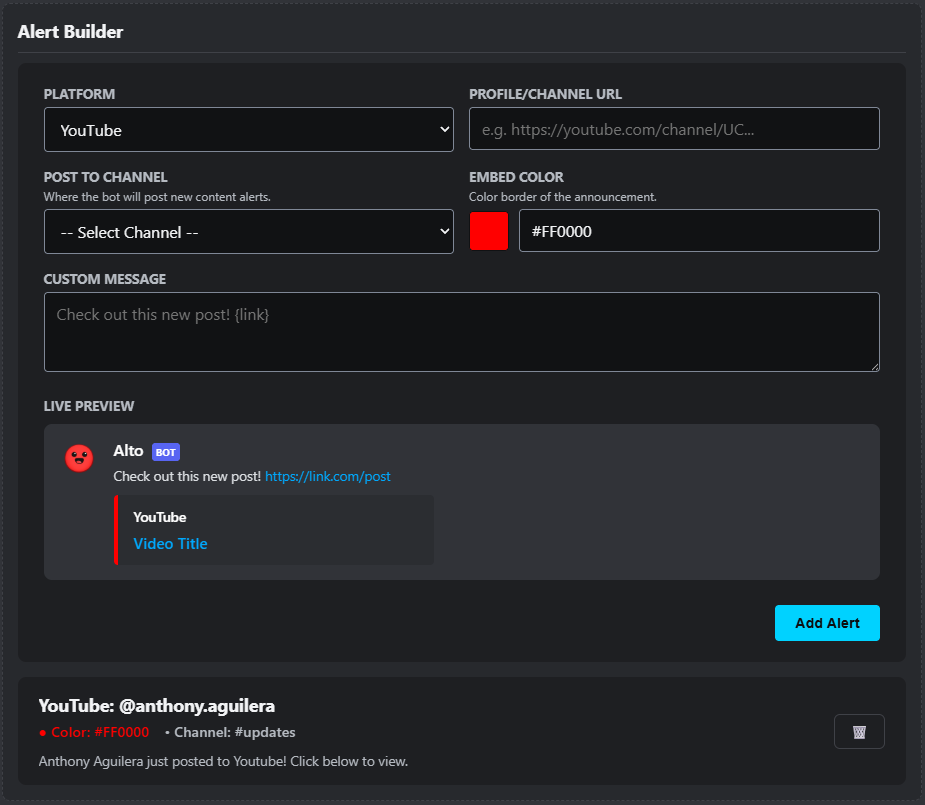
Task: Click the BOT badge next to Alto
Action: [166, 452]
